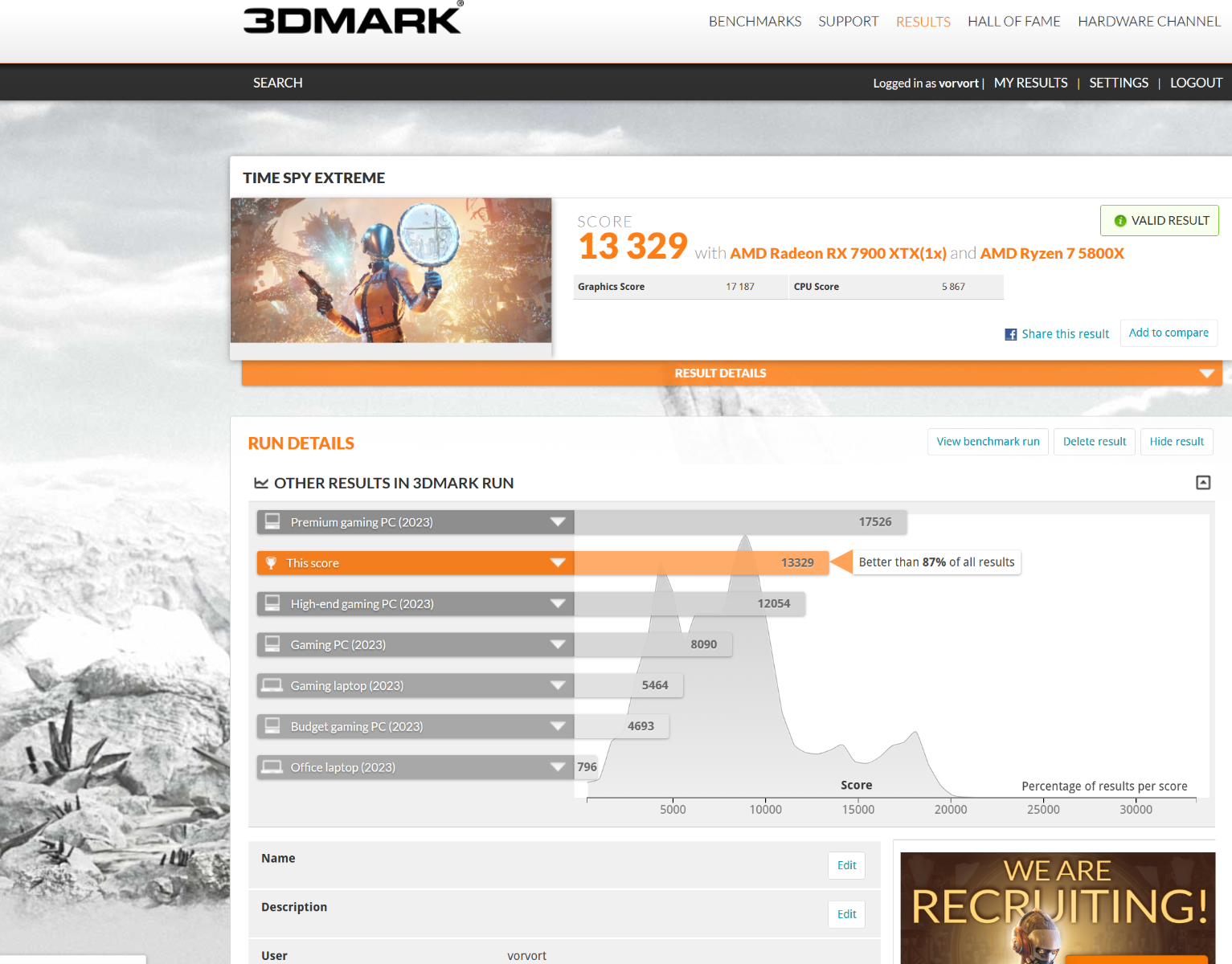Image resolution: width=1232 pixels, height=964 pixels.
Task: Click the green valid result info icon
Action: pyautogui.click(x=1119, y=221)
